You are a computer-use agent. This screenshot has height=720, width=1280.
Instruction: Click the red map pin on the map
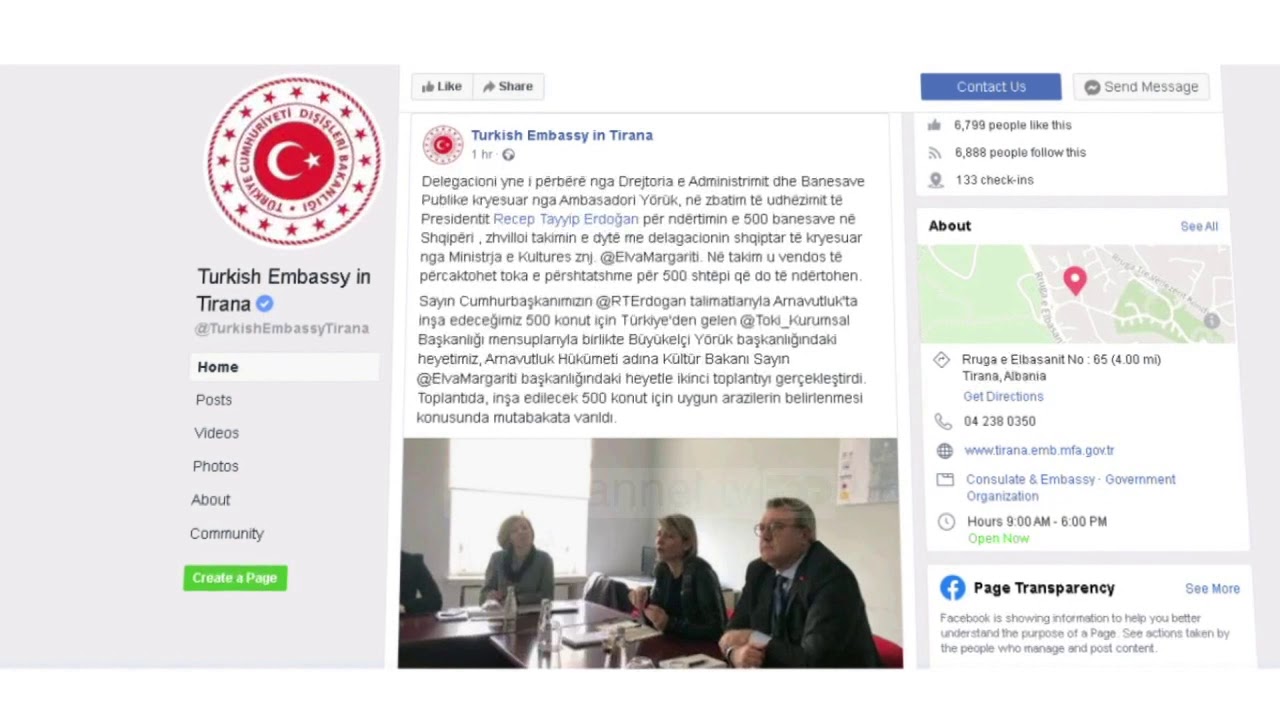click(1075, 281)
